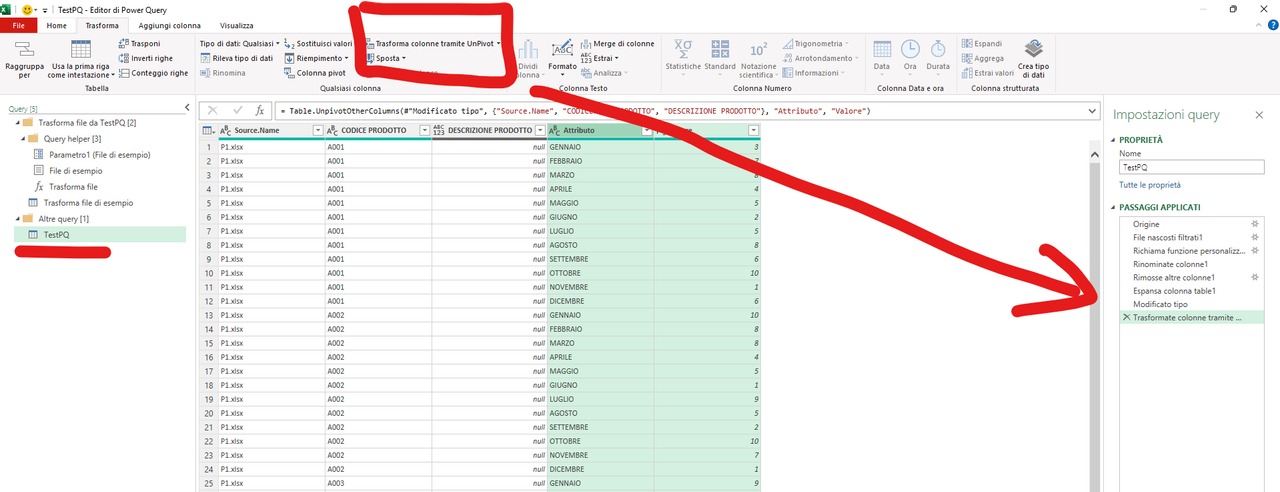Click the Attributo column header
Image resolution: width=1280 pixels, height=492 pixels.
(600, 131)
